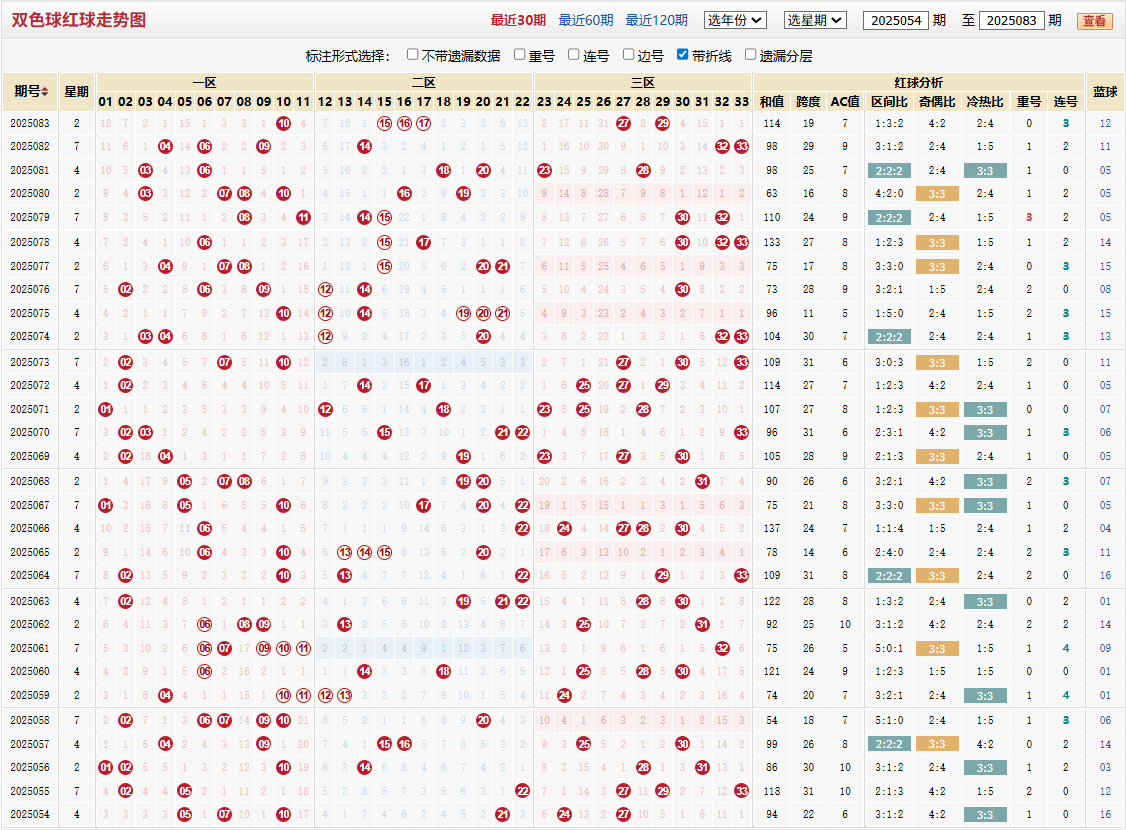Click red ball 02 in row 2025076
The image size is (1126, 830).
(126, 289)
